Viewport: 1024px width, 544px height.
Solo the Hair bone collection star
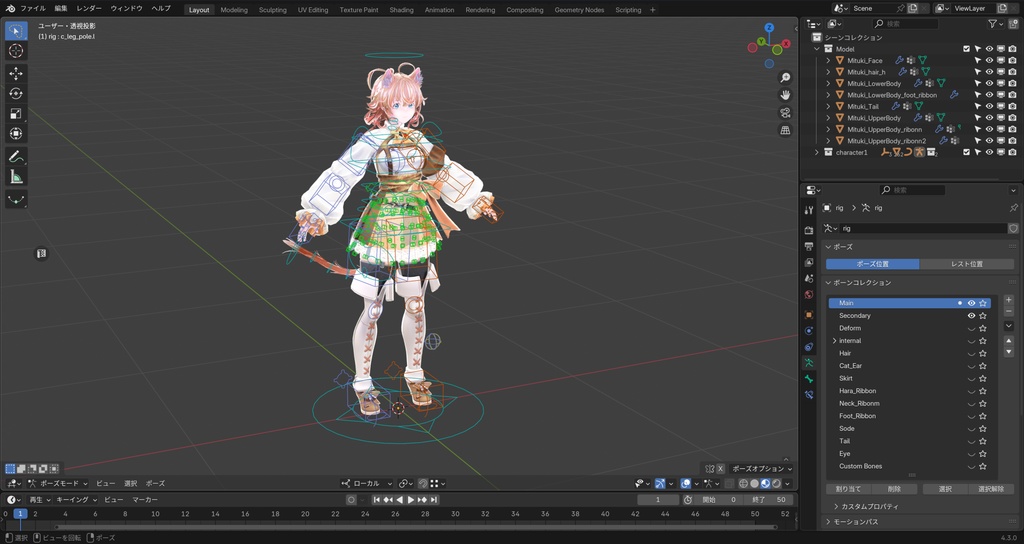coord(983,353)
